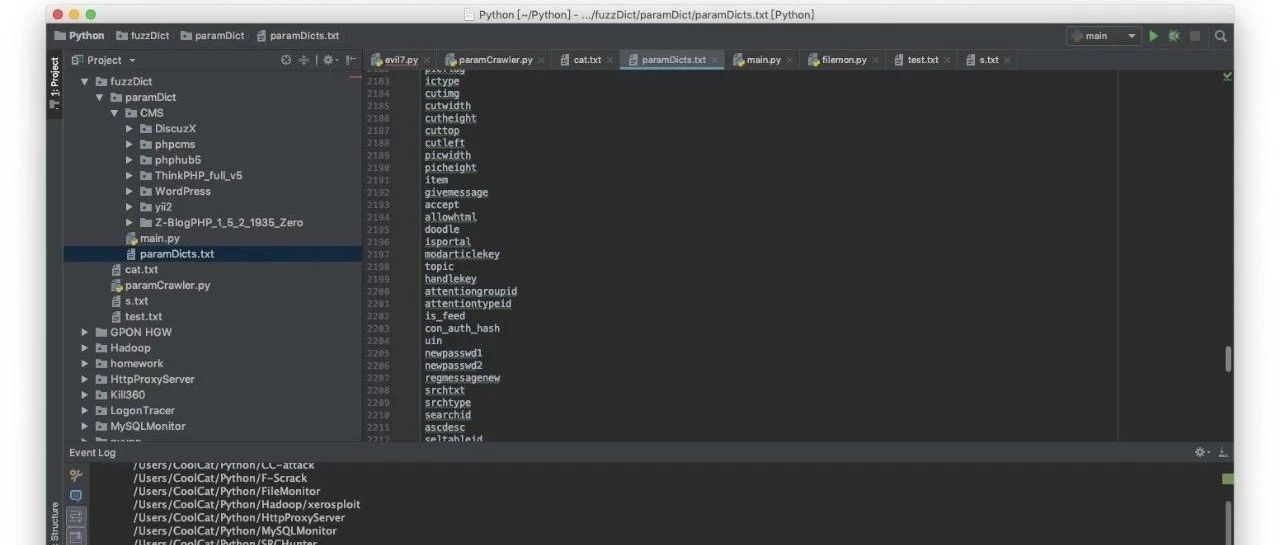Click the Event Log balloon notification icon
1280x545 pixels.
click(76, 496)
